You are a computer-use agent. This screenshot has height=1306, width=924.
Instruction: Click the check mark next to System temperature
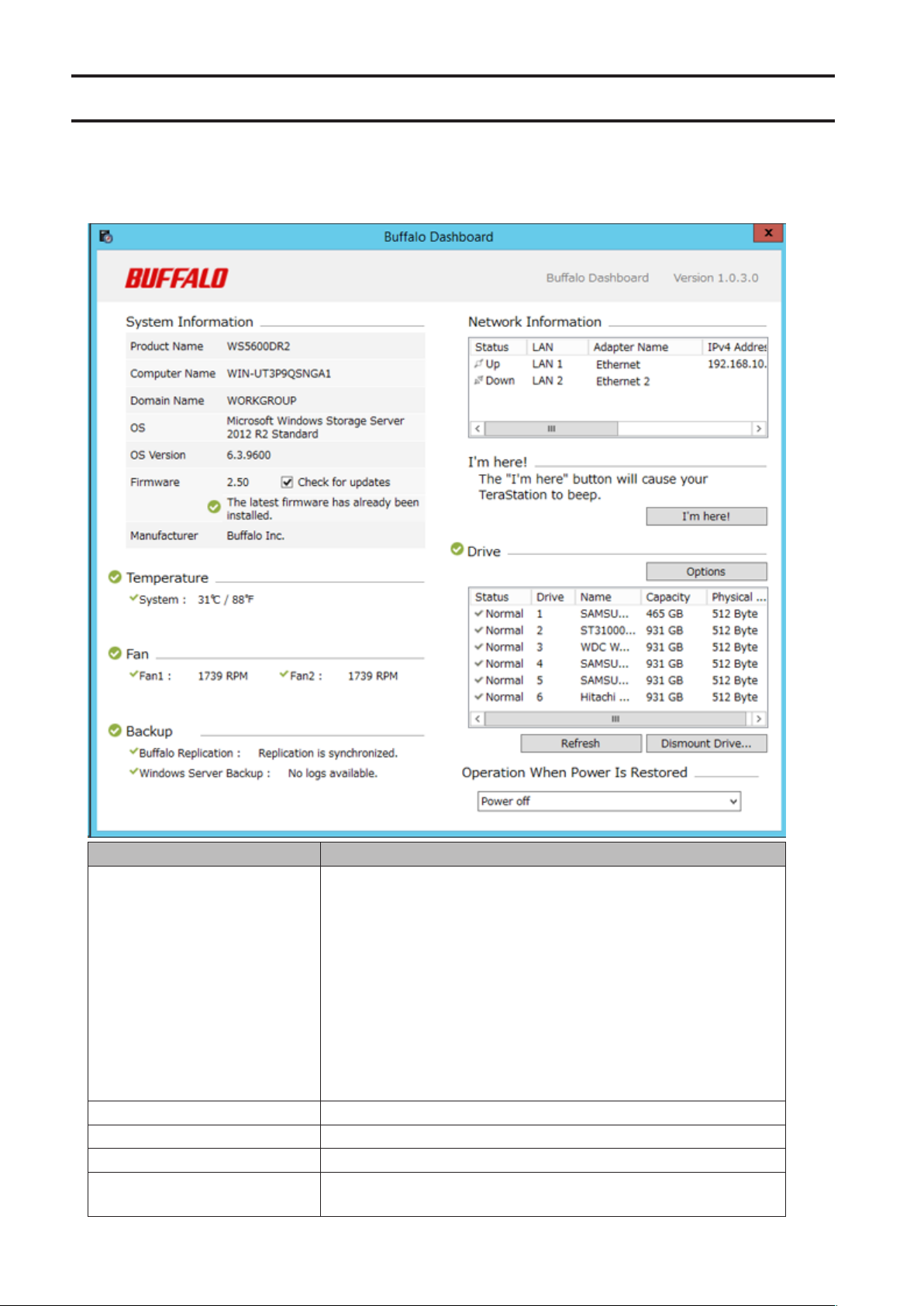pyautogui.click(x=133, y=598)
